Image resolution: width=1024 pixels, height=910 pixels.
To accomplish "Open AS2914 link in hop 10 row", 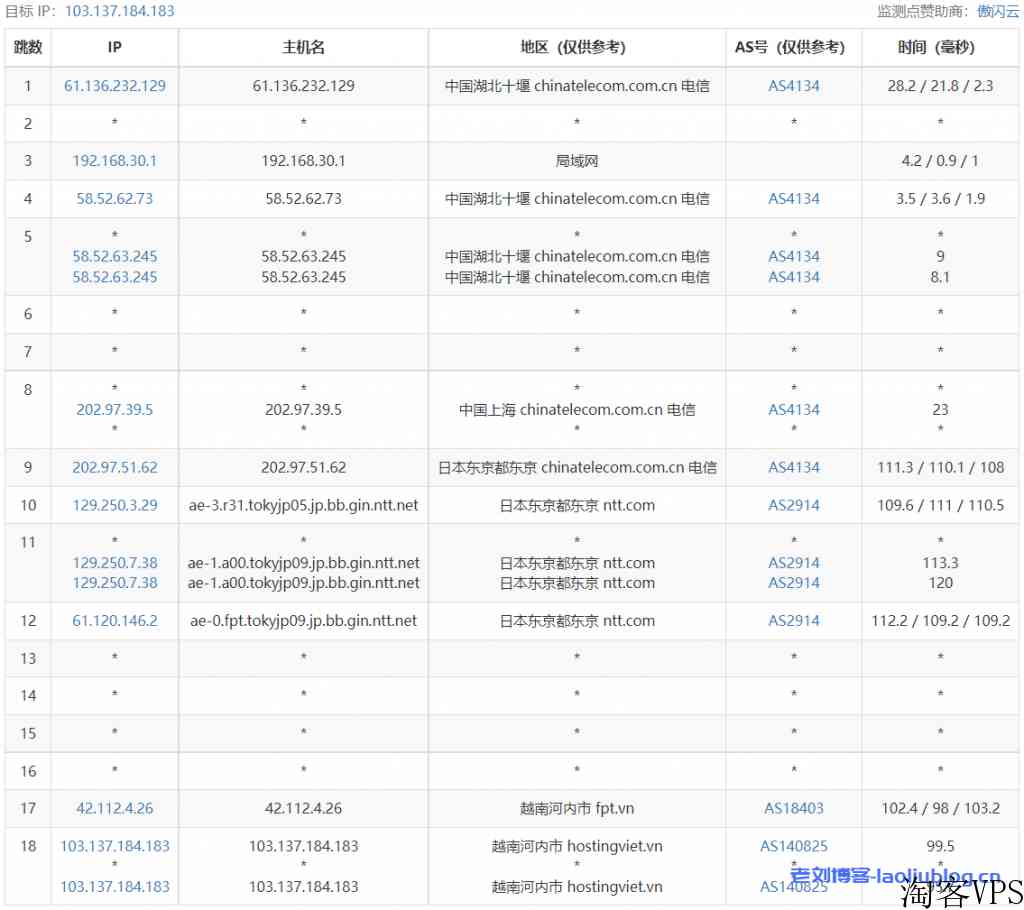I will [x=793, y=505].
